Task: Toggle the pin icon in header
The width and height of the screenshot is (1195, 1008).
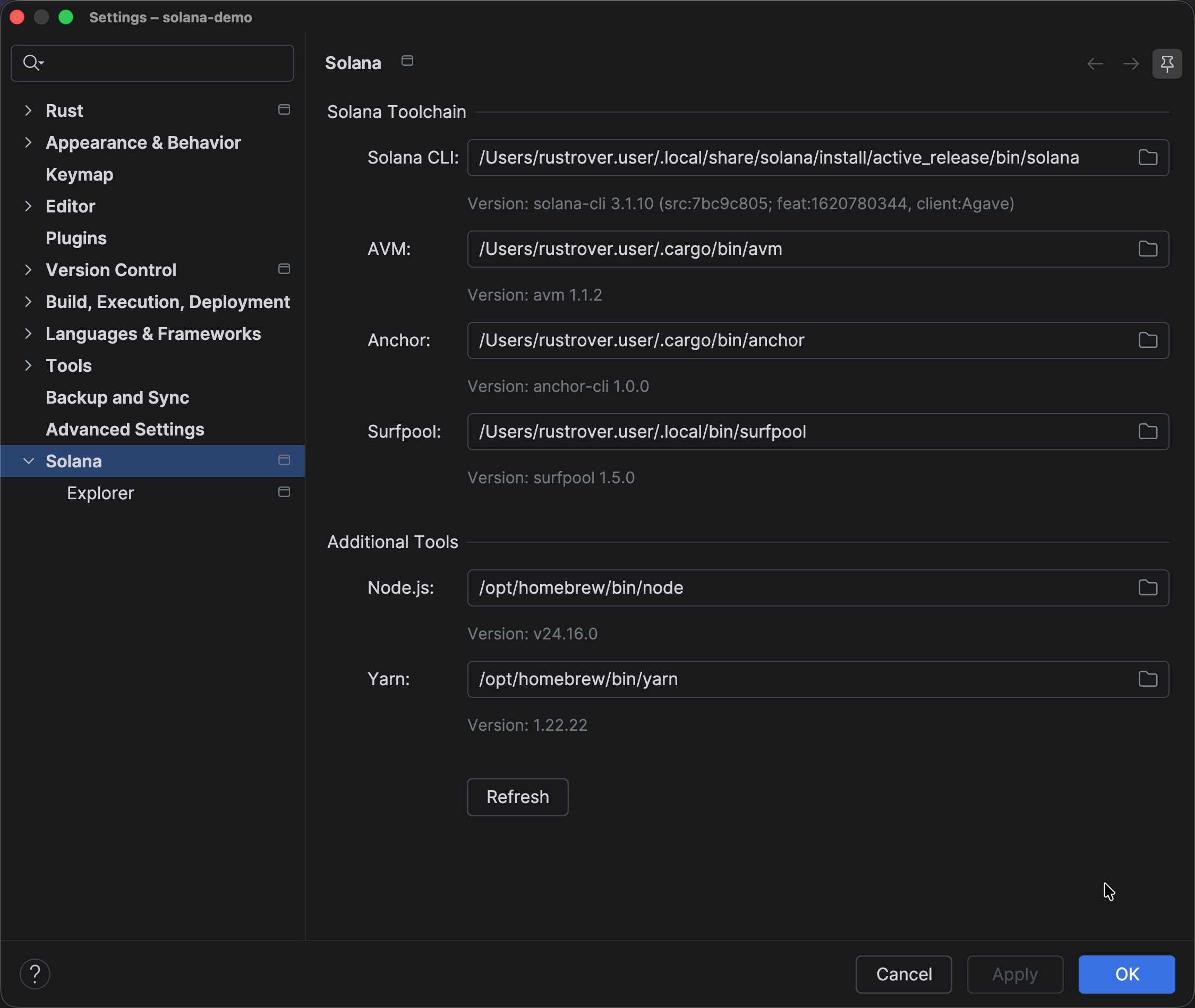Action: 1167,63
